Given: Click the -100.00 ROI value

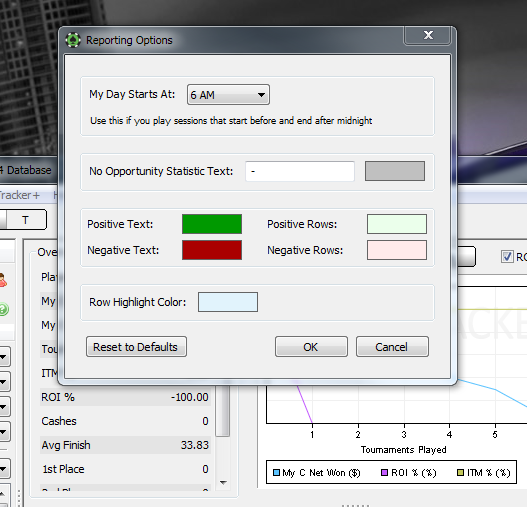Looking at the screenshot, I should [x=190, y=397].
